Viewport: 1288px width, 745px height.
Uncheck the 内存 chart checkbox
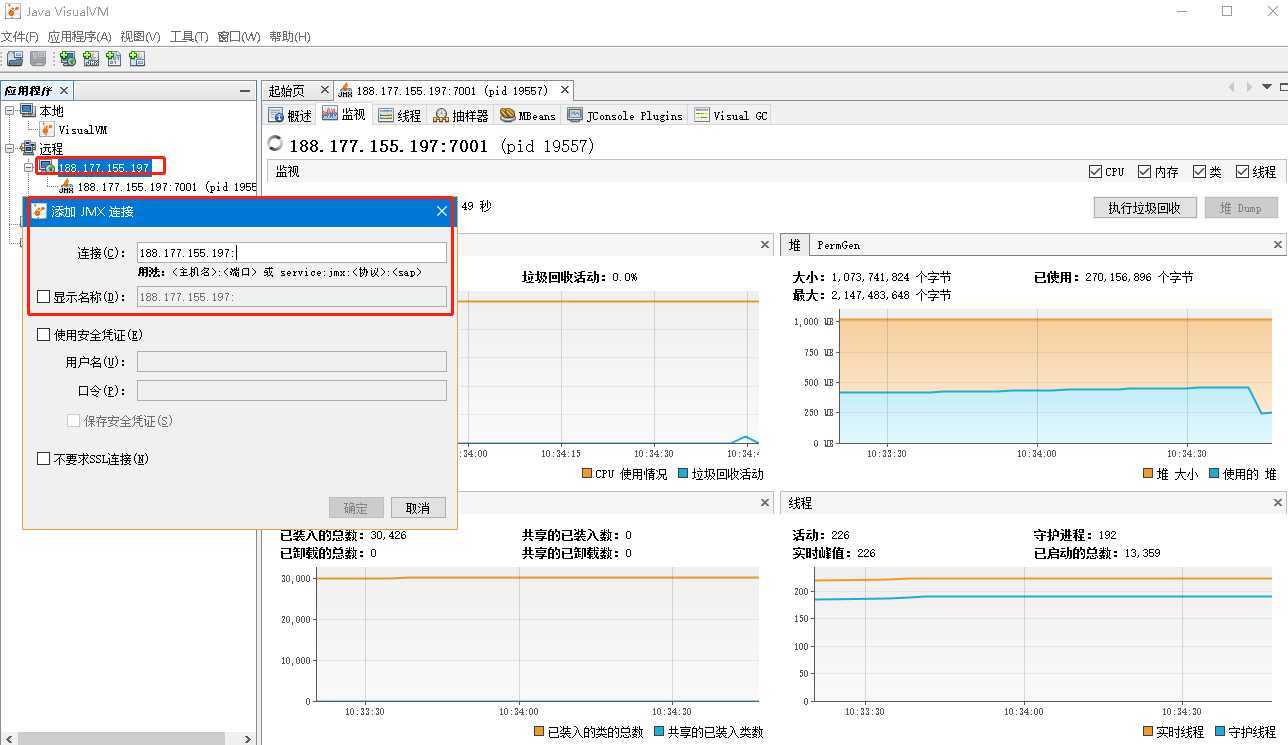click(x=1144, y=171)
